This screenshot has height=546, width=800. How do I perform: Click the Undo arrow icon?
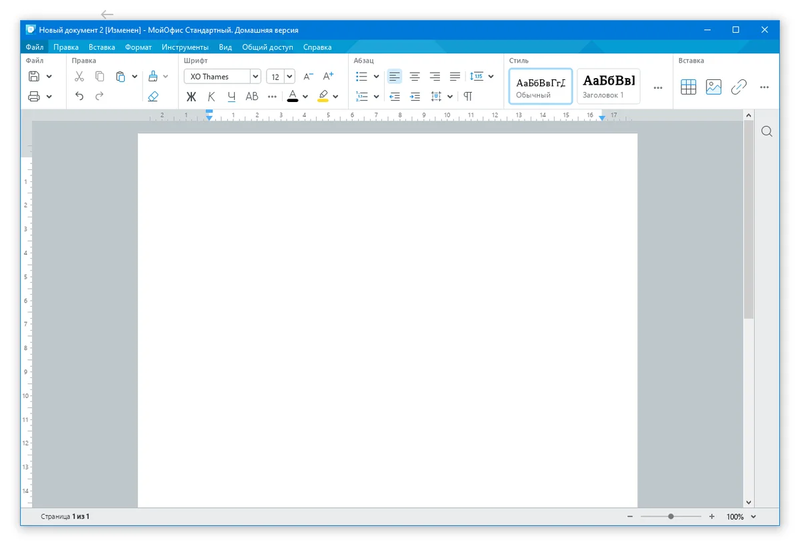79,96
